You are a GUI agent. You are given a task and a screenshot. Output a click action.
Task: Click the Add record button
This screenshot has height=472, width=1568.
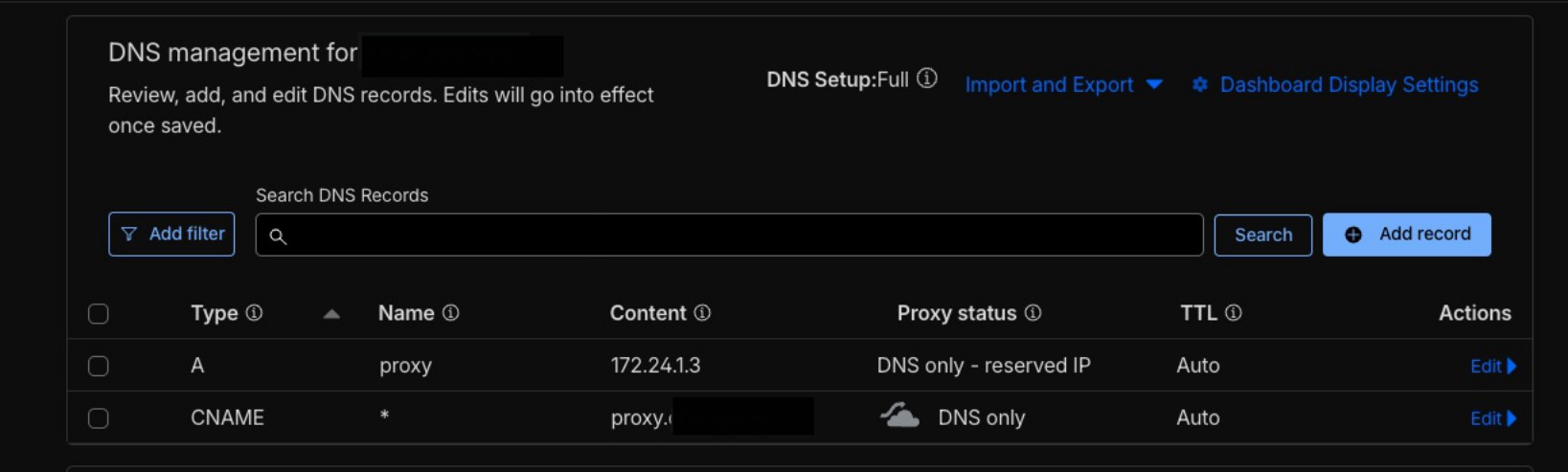click(x=1406, y=235)
